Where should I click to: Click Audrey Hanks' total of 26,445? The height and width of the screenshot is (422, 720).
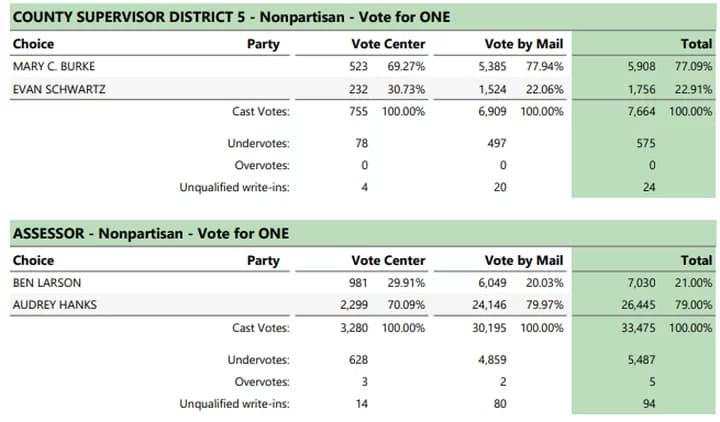click(638, 304)
